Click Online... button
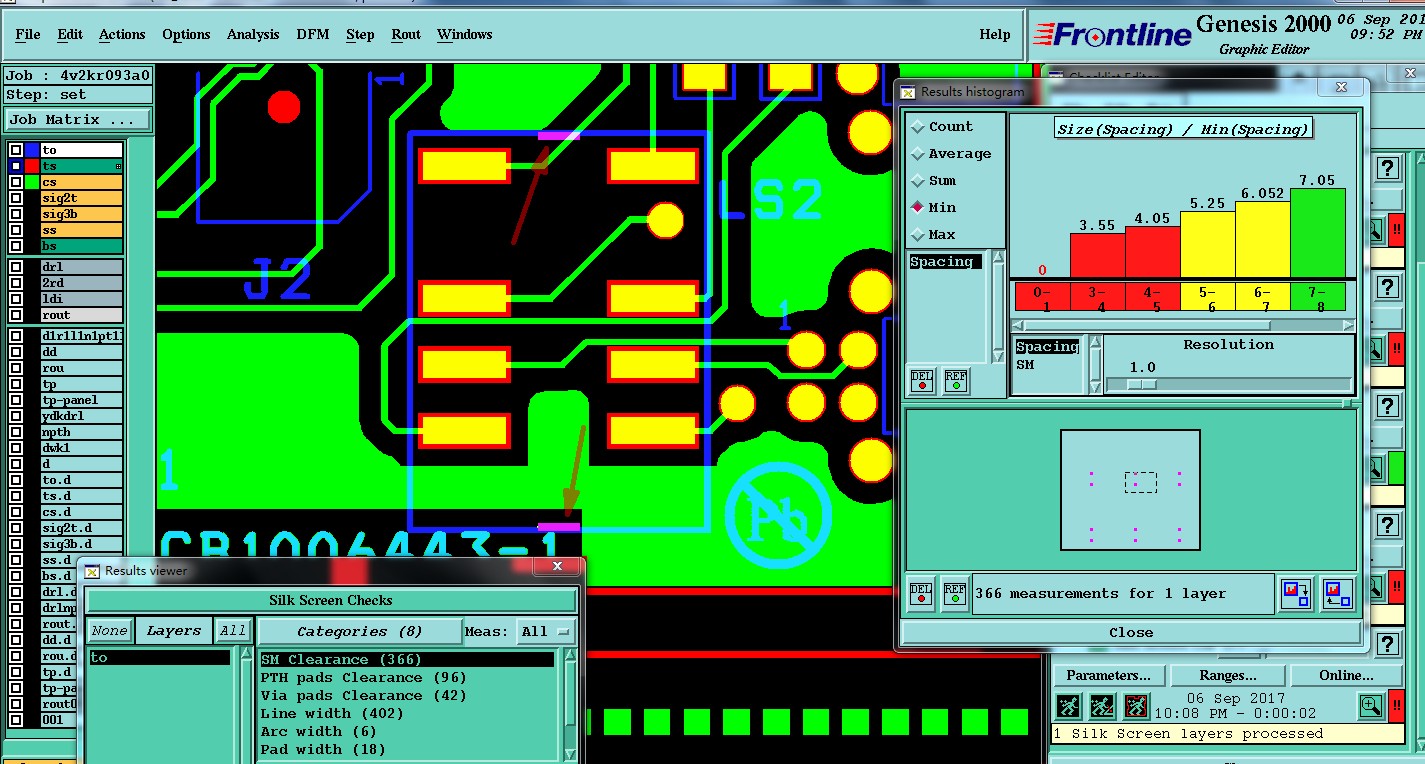1425x764 pixels. pyautogui.click(x=1346, y=675)
